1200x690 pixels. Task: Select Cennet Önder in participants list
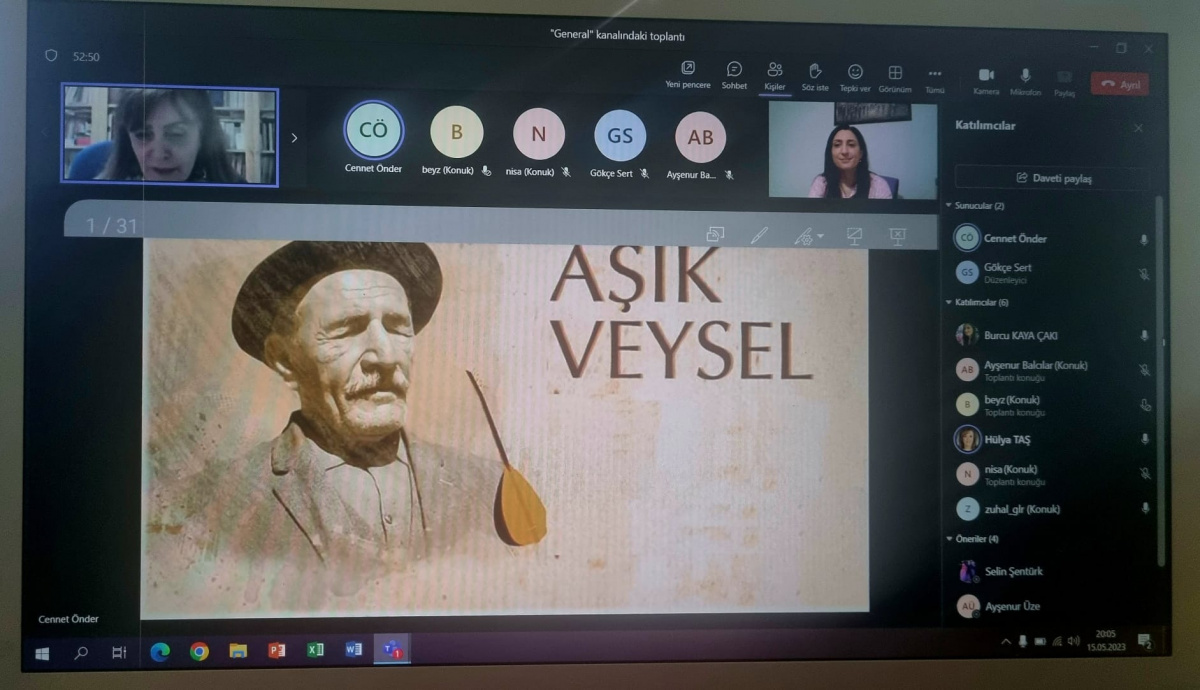click(1052, 239)
